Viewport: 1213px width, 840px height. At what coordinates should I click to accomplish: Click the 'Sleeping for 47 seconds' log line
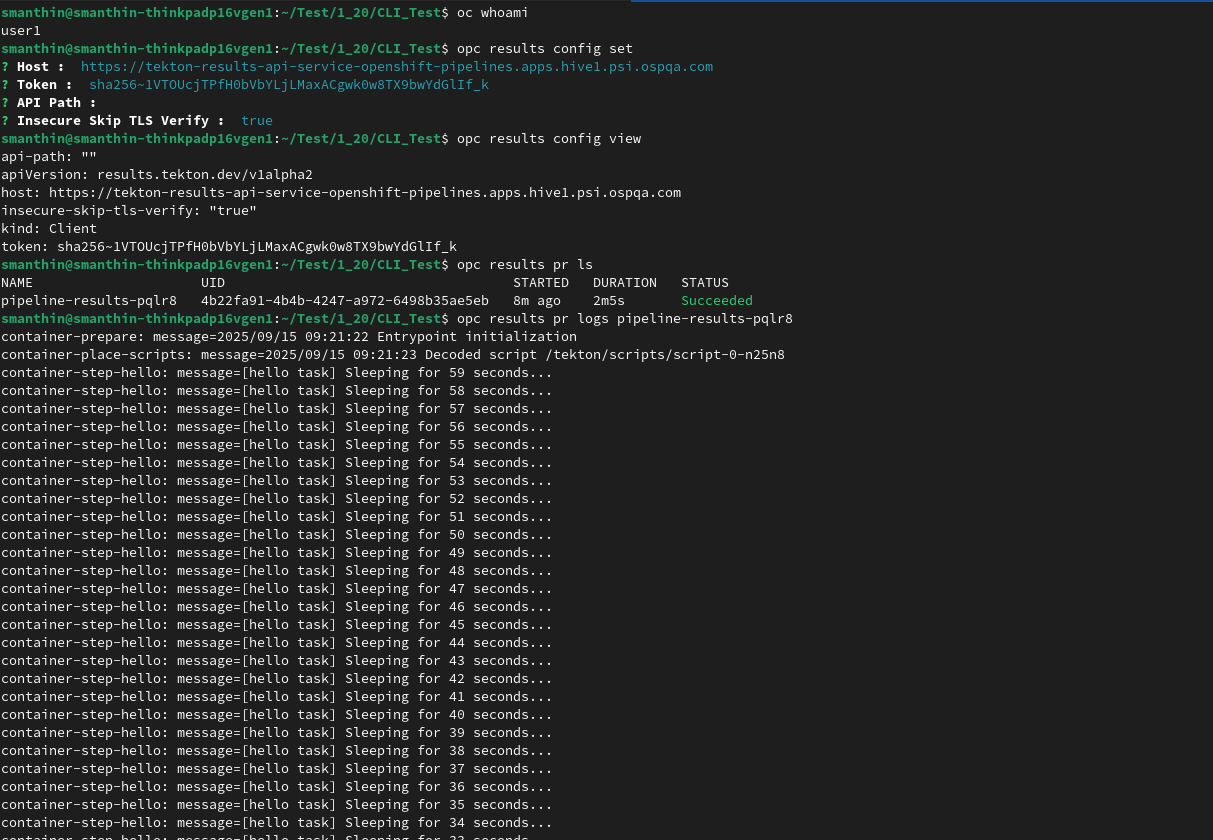click(277, 589)
